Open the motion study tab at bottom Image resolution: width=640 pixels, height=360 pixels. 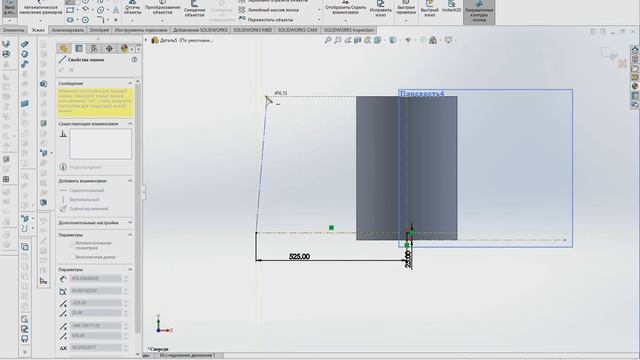click(x=187, y=356)
